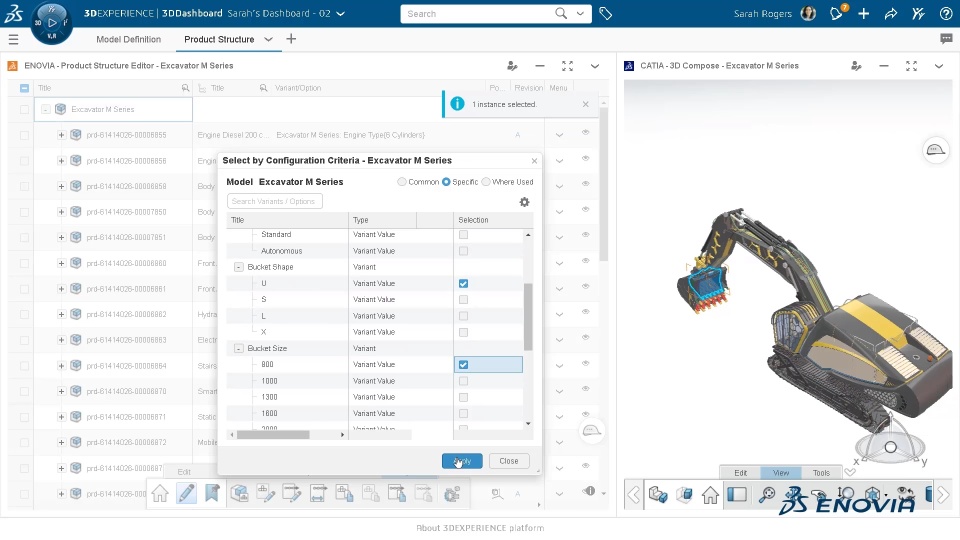Open the tag icon beside search

pos(606,13)
